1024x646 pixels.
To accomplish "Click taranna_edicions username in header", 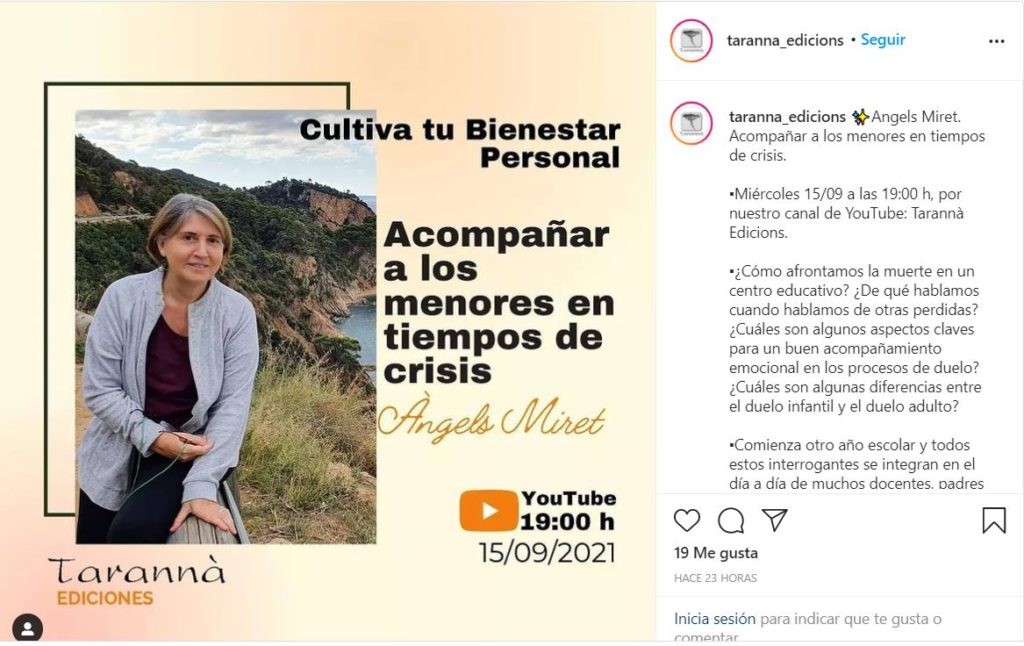I will click(x=785, y=40).
